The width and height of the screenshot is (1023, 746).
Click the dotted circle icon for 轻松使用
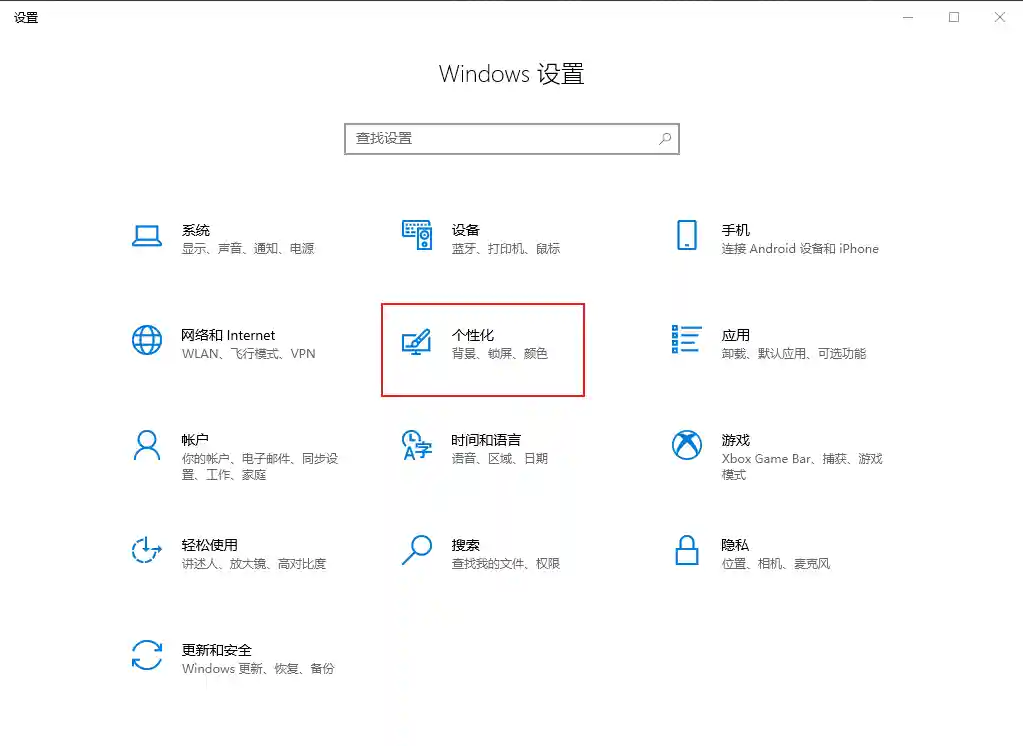point(147,552)
